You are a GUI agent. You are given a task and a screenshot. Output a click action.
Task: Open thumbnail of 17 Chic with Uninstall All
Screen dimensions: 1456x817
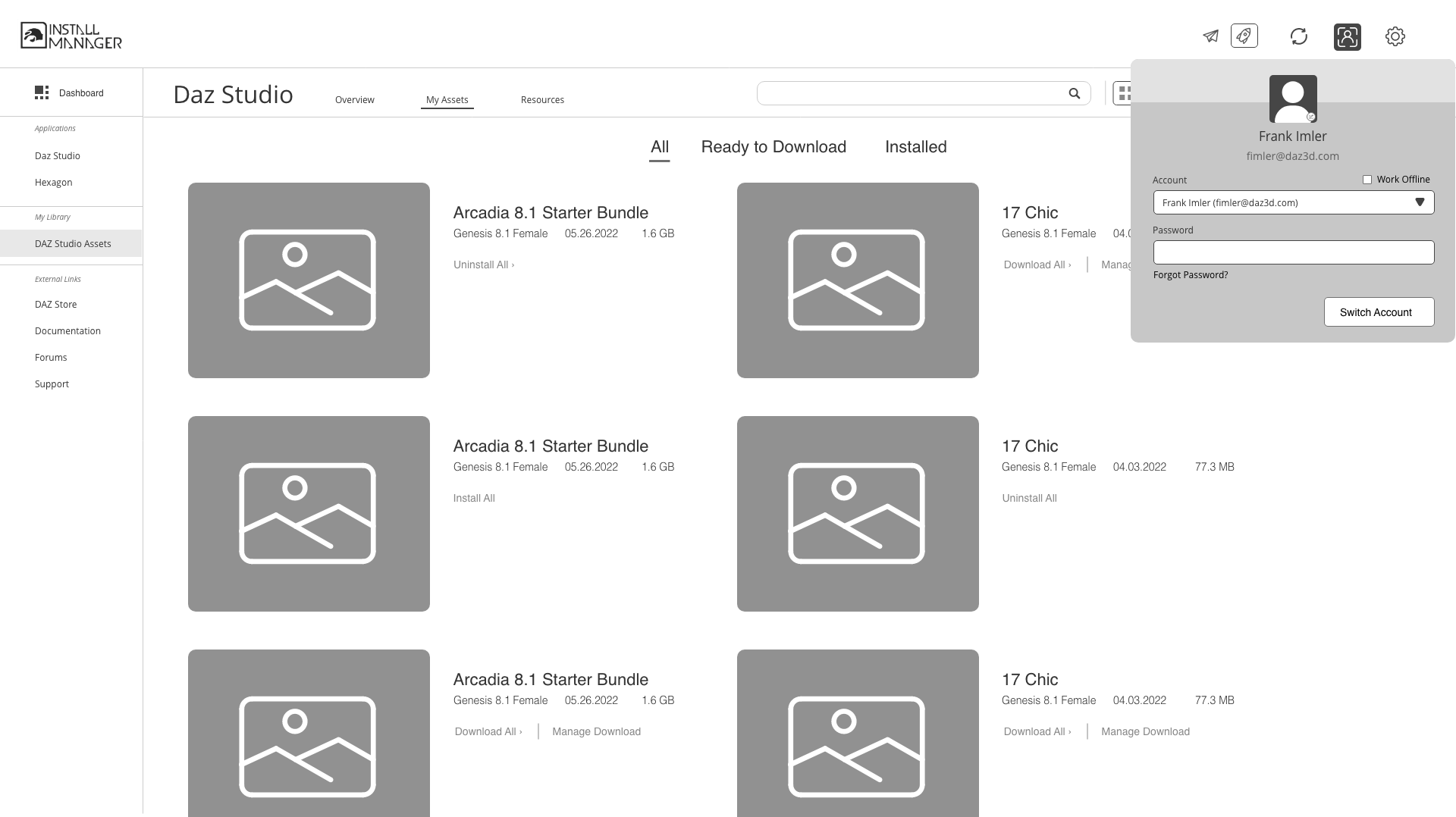[x=858, y=514]
